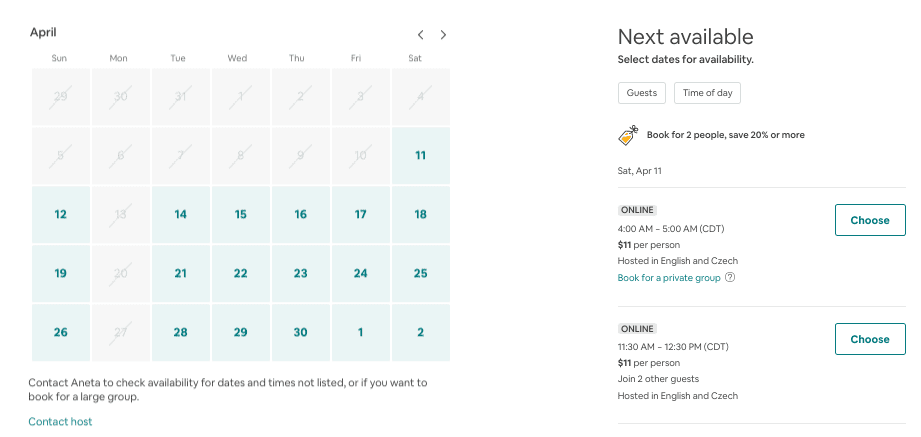Select April 11 on the calendar
This screenshot has height=437, width=921.
(x=420, y=155)
